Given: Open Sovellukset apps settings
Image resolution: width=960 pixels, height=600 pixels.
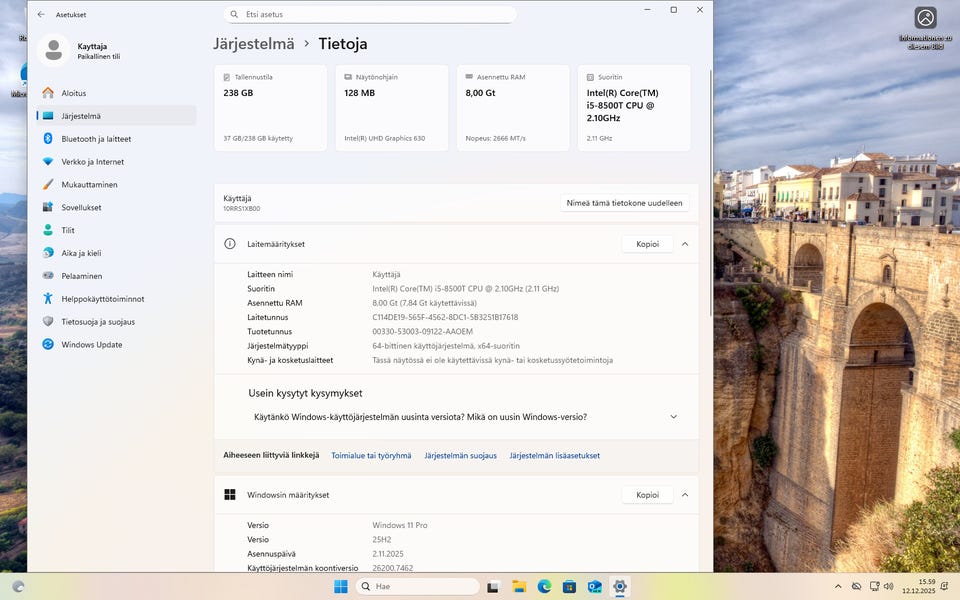Looking at the screenshot, I should tap(116, 208).
